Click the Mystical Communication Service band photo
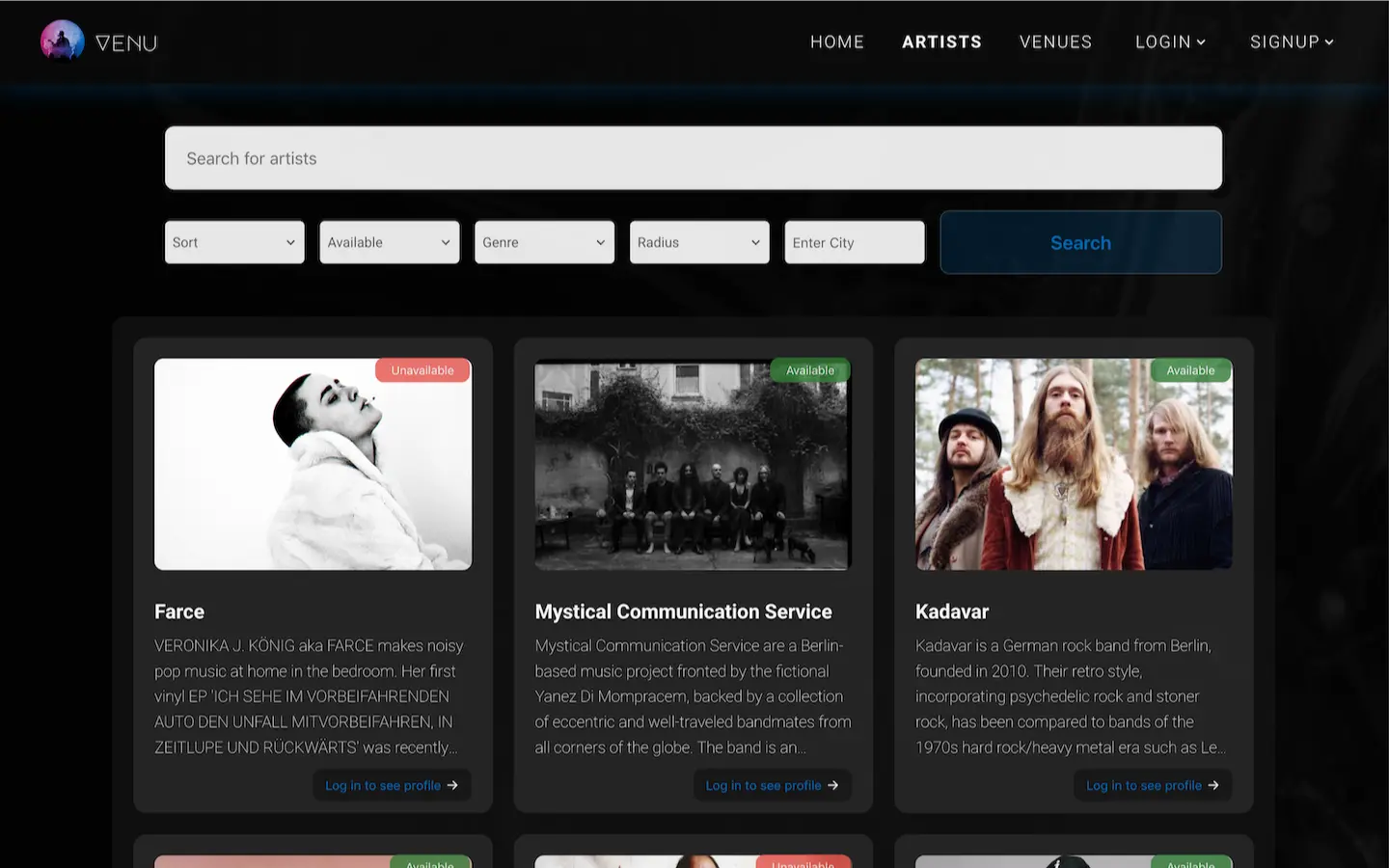 point(693,464)
